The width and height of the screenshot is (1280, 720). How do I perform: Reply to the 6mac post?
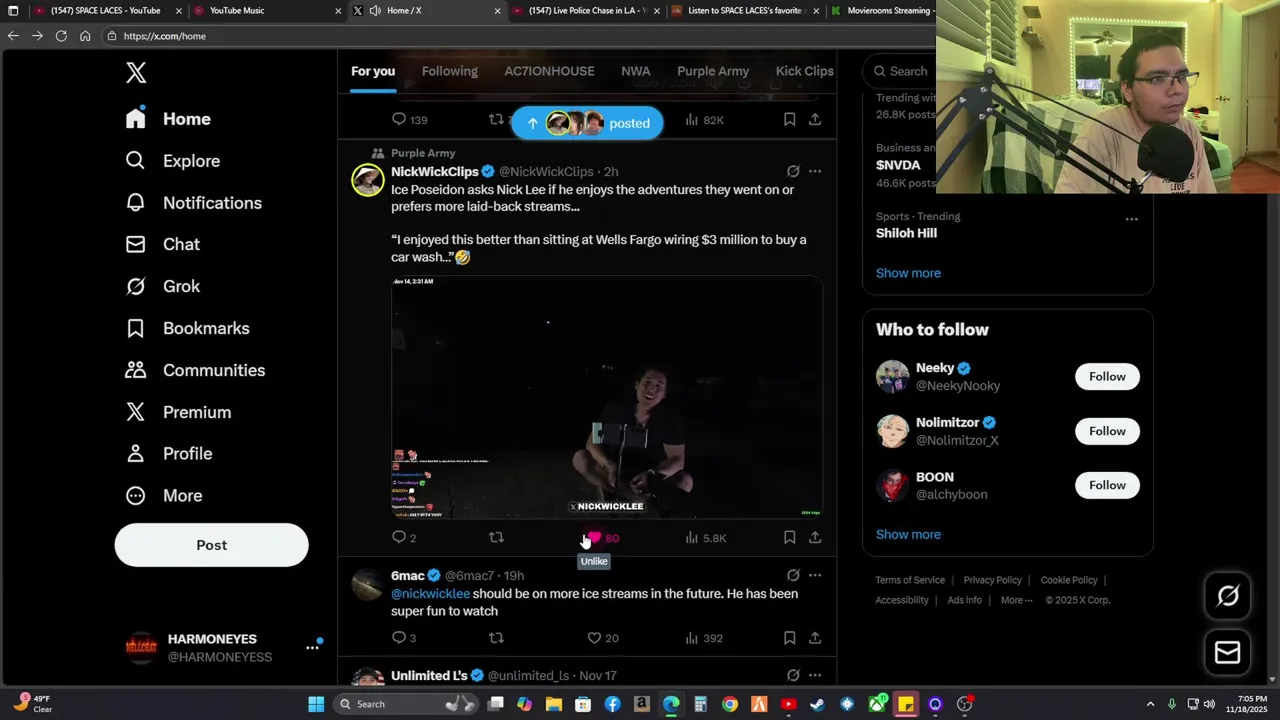[404, 638]
